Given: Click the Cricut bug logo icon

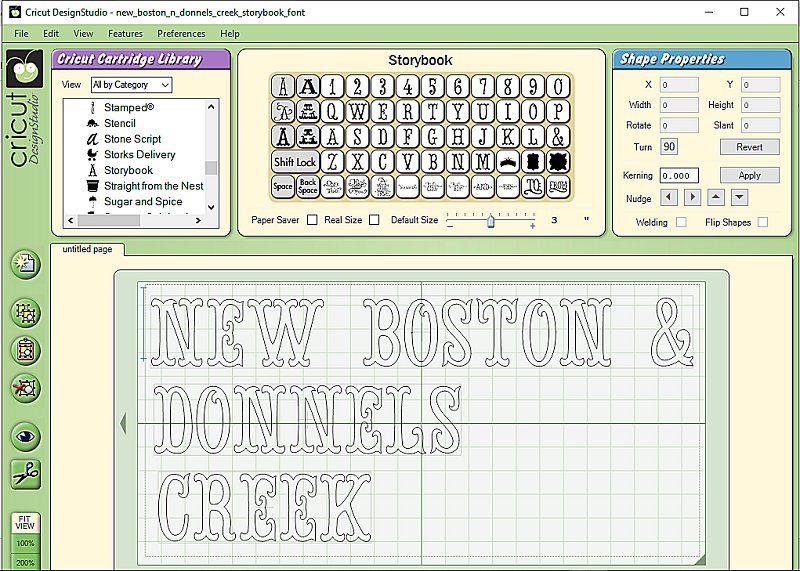Looking at the screenshot, I should pyautogui.click(x=24, y=68).
